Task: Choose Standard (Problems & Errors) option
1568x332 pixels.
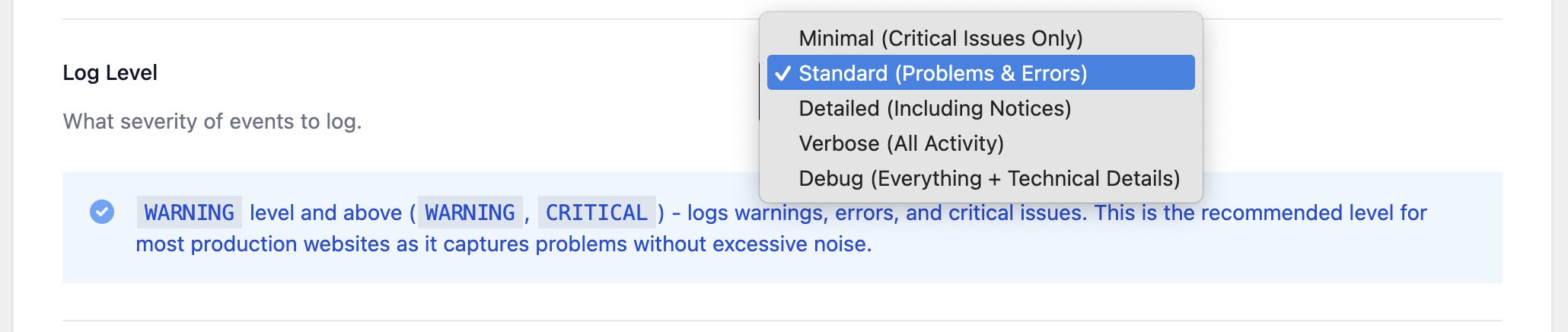Action: 942,73
